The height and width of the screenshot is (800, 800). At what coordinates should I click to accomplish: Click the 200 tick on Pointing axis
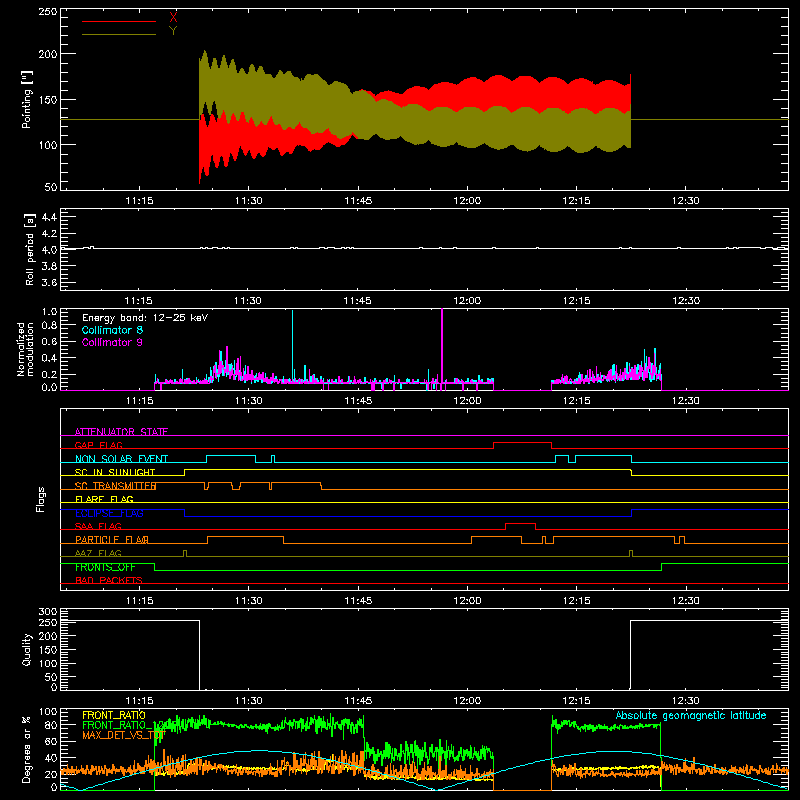pyautogui.click(x=48, y=54)
